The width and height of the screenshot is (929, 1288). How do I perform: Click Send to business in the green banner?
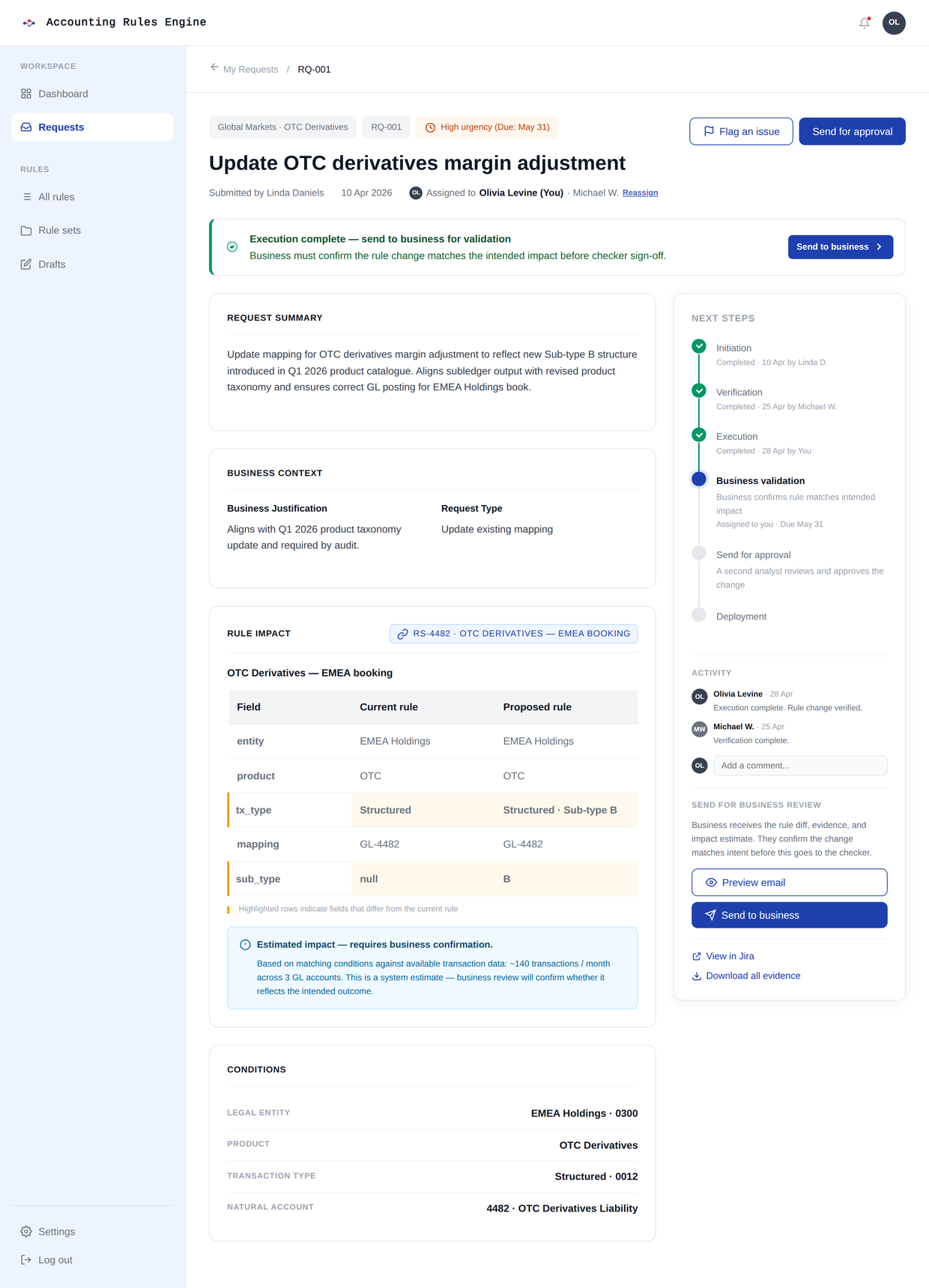[x=840, y=247]
